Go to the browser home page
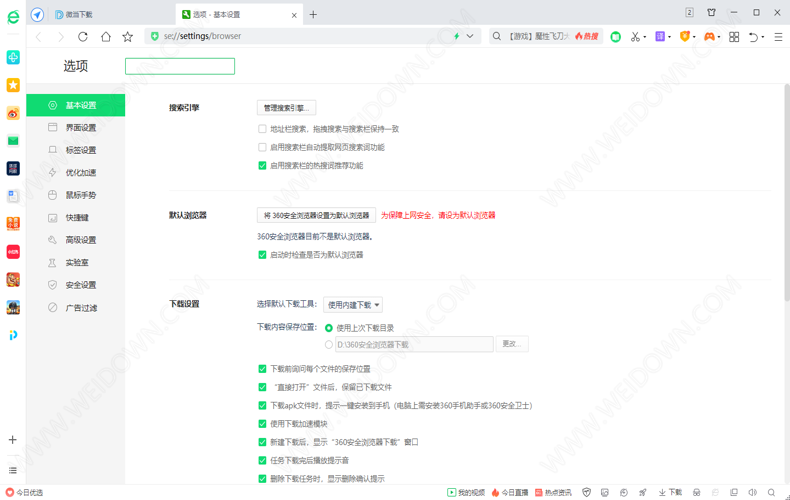Viewport: 790px width, 500px height. coord(105,37)
